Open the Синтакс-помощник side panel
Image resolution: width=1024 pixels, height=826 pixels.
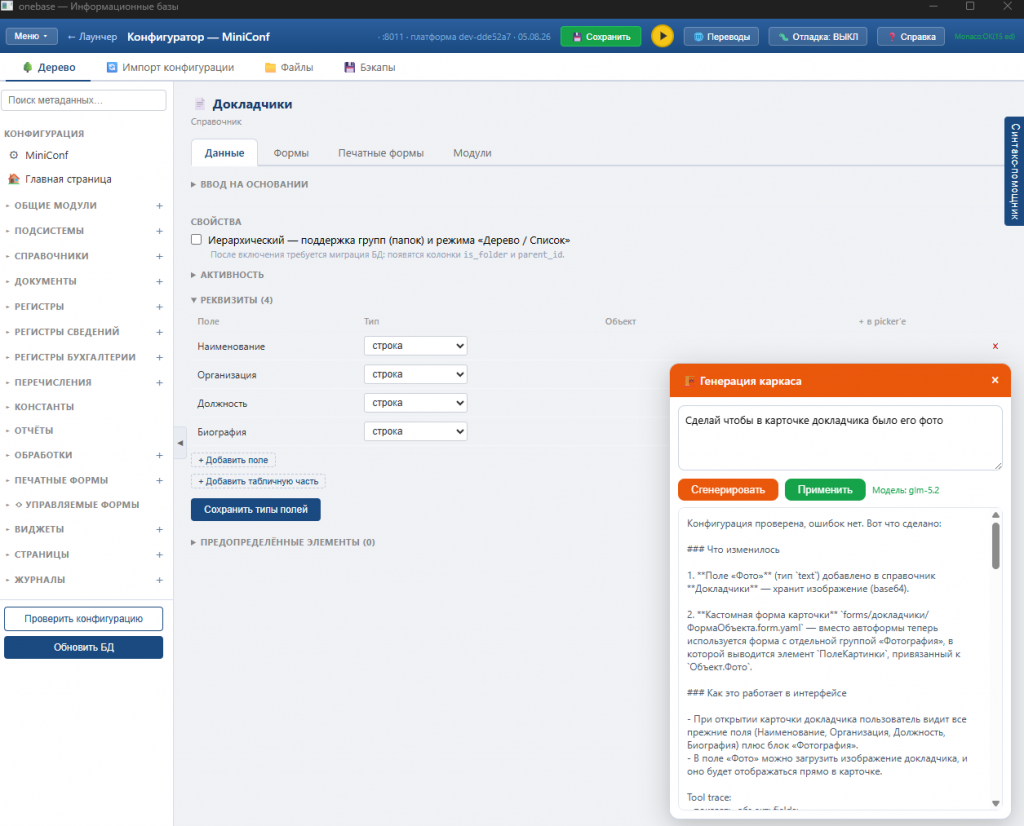1014,171
